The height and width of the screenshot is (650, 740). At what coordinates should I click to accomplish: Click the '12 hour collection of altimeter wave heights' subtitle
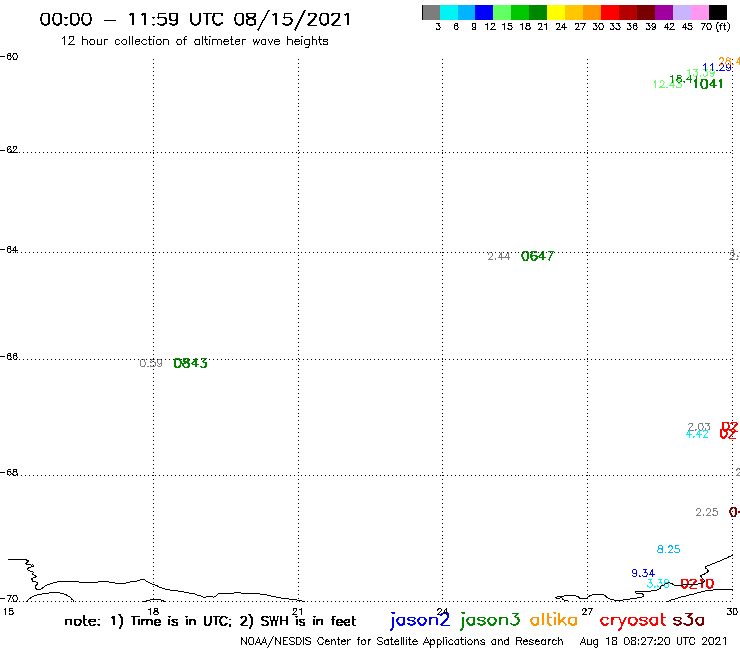pos(194,41)
